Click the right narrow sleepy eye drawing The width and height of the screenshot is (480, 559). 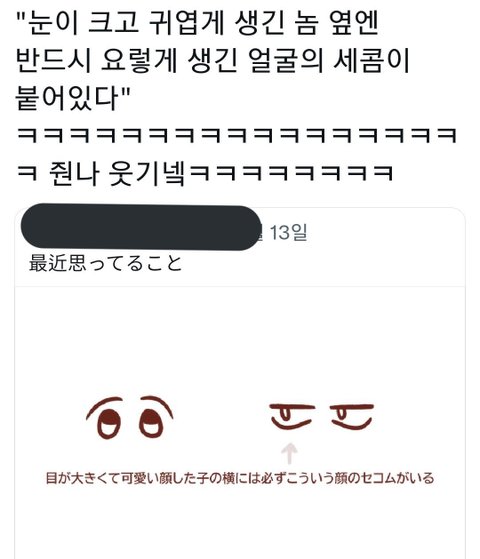coord(352,416)
